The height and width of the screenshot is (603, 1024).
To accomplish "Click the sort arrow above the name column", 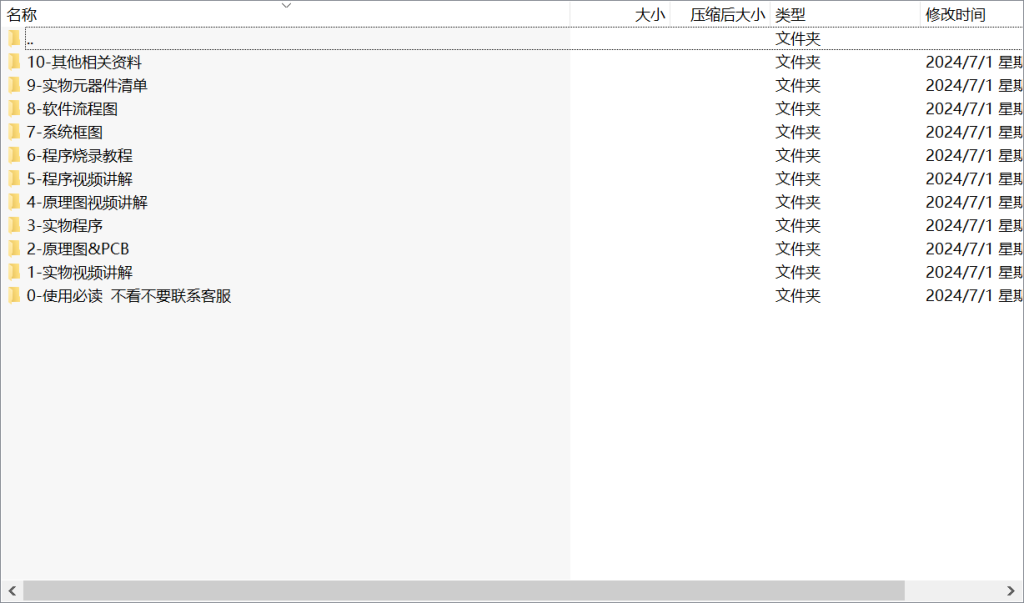I will click(286, 5).
